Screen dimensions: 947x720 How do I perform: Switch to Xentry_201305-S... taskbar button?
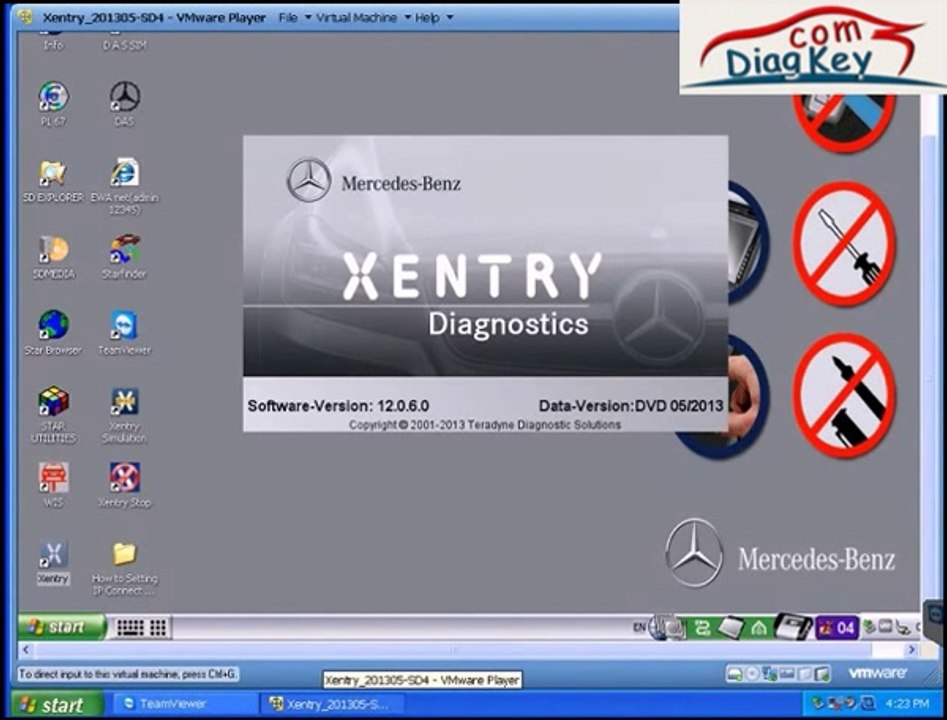(335, 704)
